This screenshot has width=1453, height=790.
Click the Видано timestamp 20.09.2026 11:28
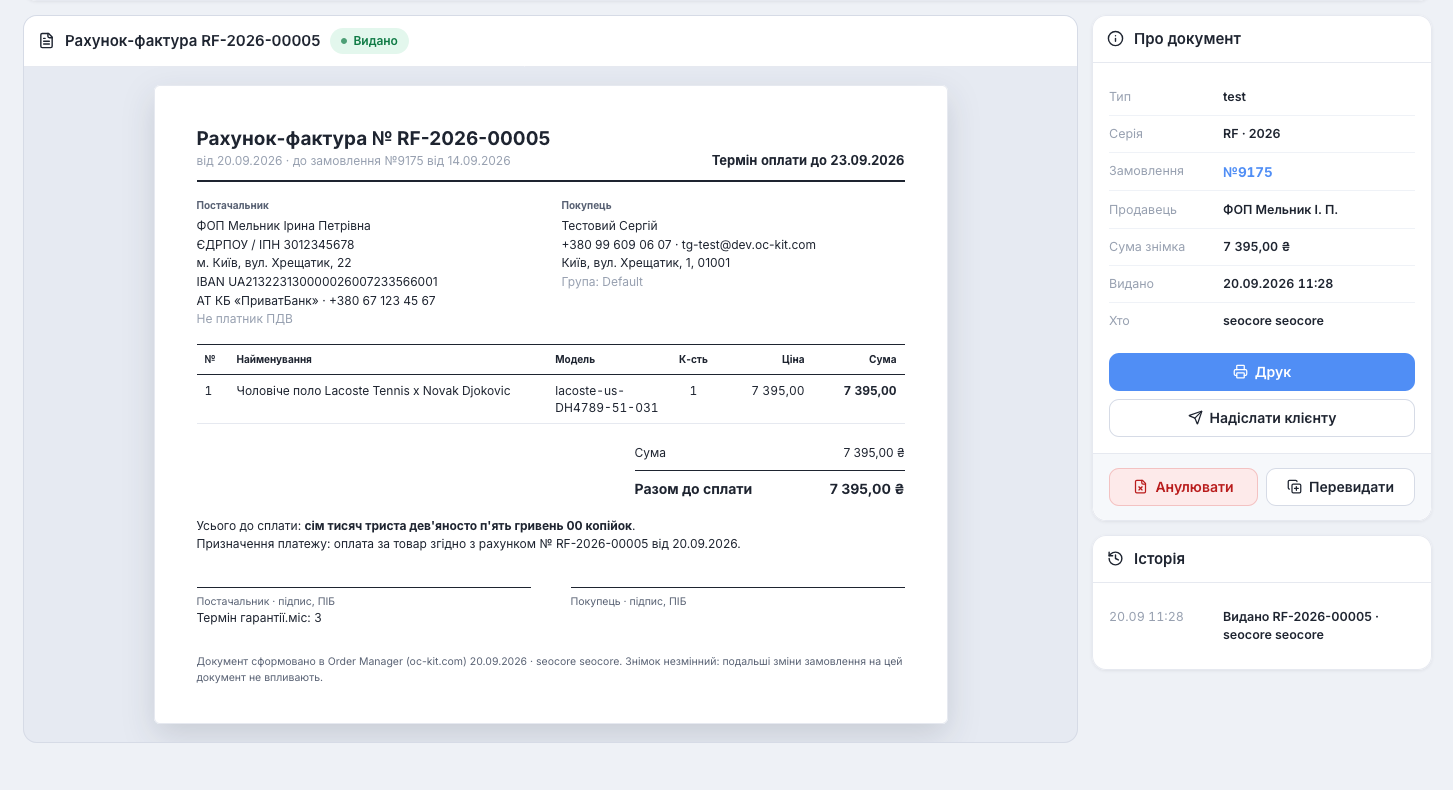1278,284
